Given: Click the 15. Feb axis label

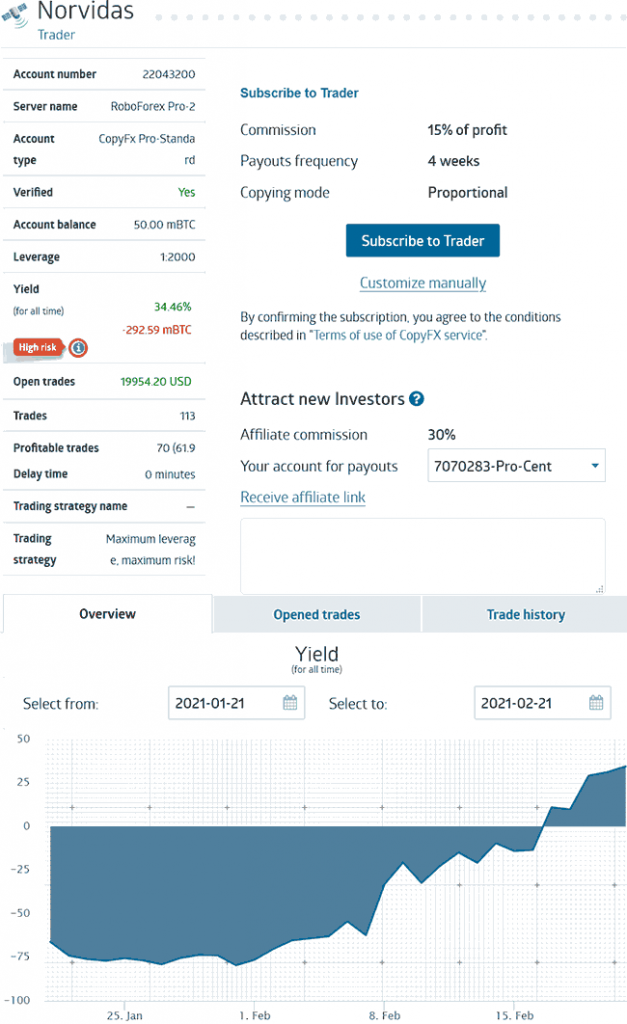Looking at the screenshot, I should point(515,1016).
